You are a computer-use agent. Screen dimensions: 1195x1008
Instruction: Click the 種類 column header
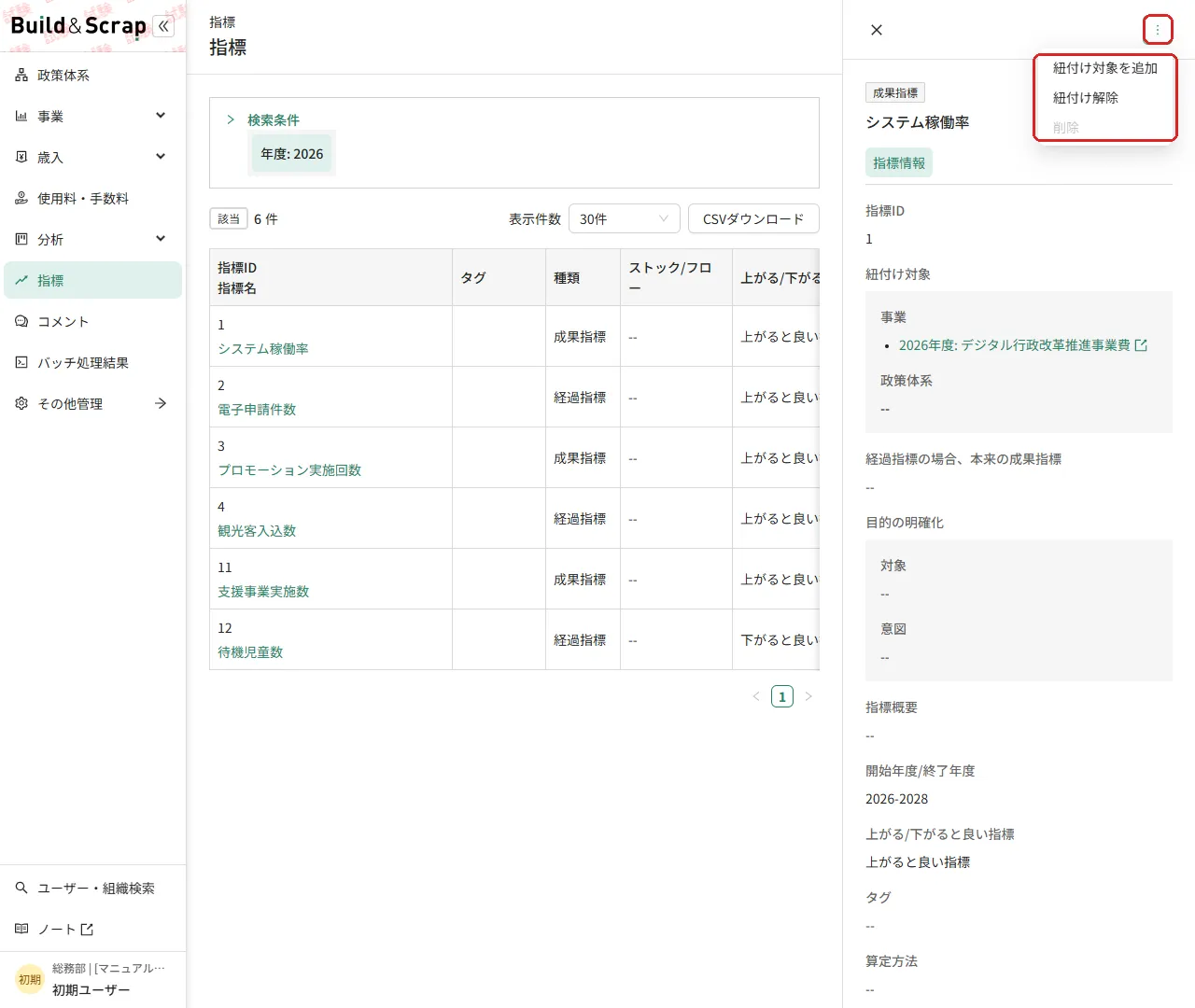(583, 277)
